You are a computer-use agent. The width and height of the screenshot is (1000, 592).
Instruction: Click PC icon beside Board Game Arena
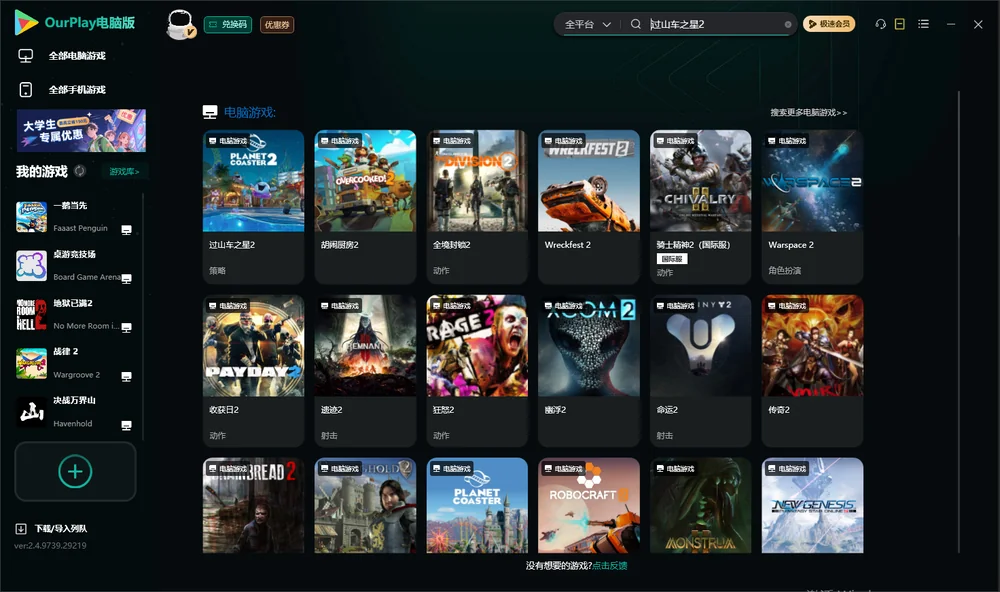pos(126,279)
